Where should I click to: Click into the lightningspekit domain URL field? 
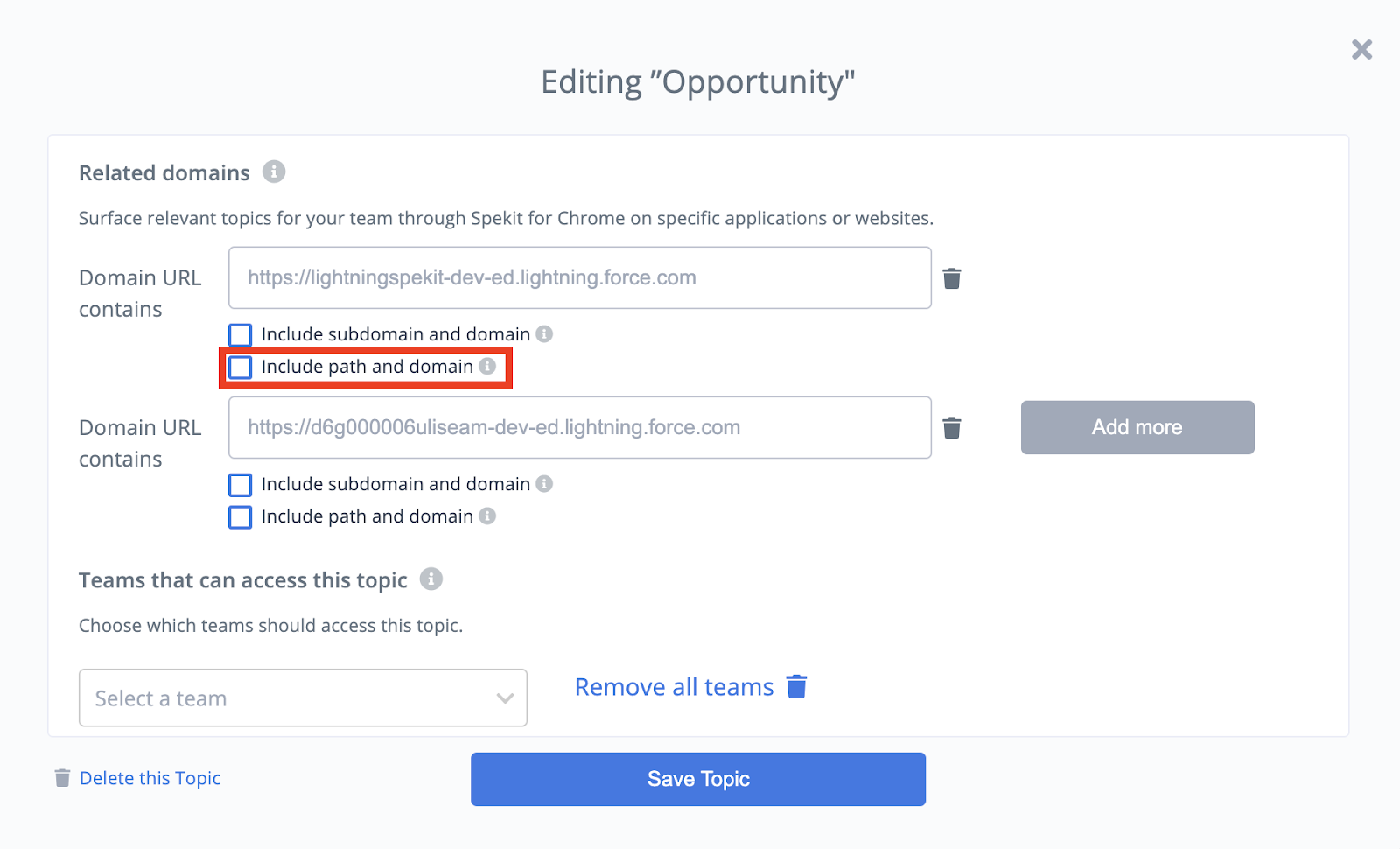pos(580,277)
